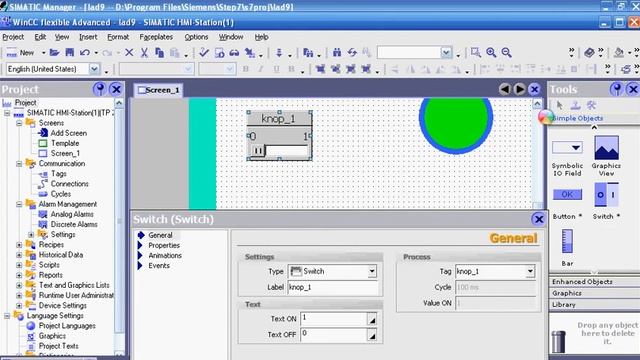Open the Tag dropdown showing knop_1
Viewport: 640px width, 360px height.
coord(530,271)
